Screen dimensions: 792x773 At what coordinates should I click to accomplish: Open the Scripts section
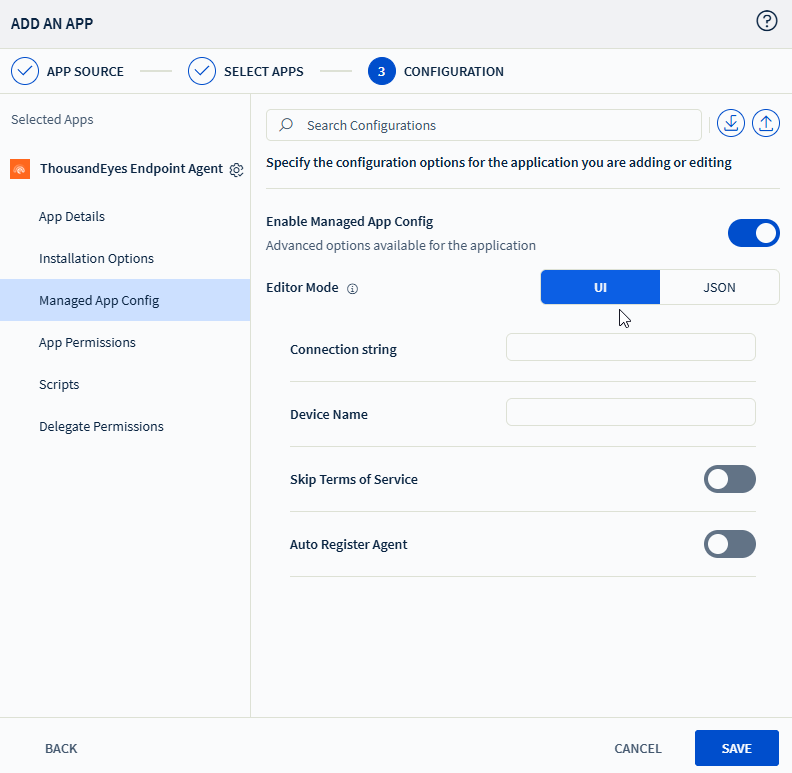pos(59,384)
